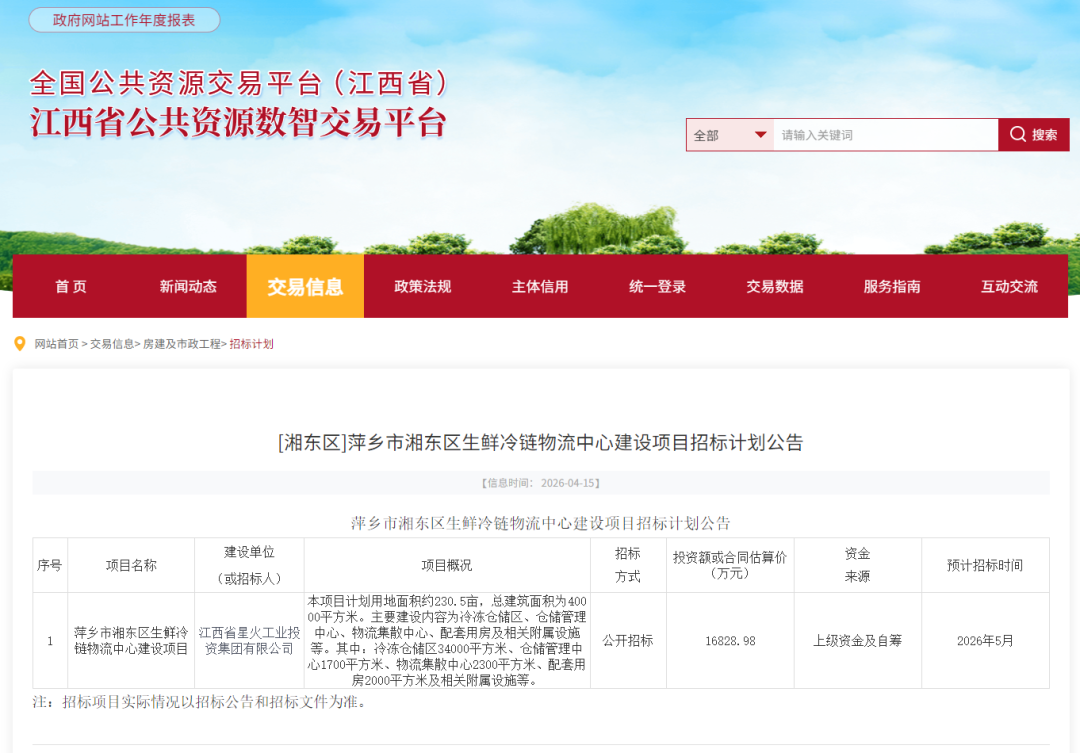
Task: Click the value 16828.98
Action: coord(730,641)
